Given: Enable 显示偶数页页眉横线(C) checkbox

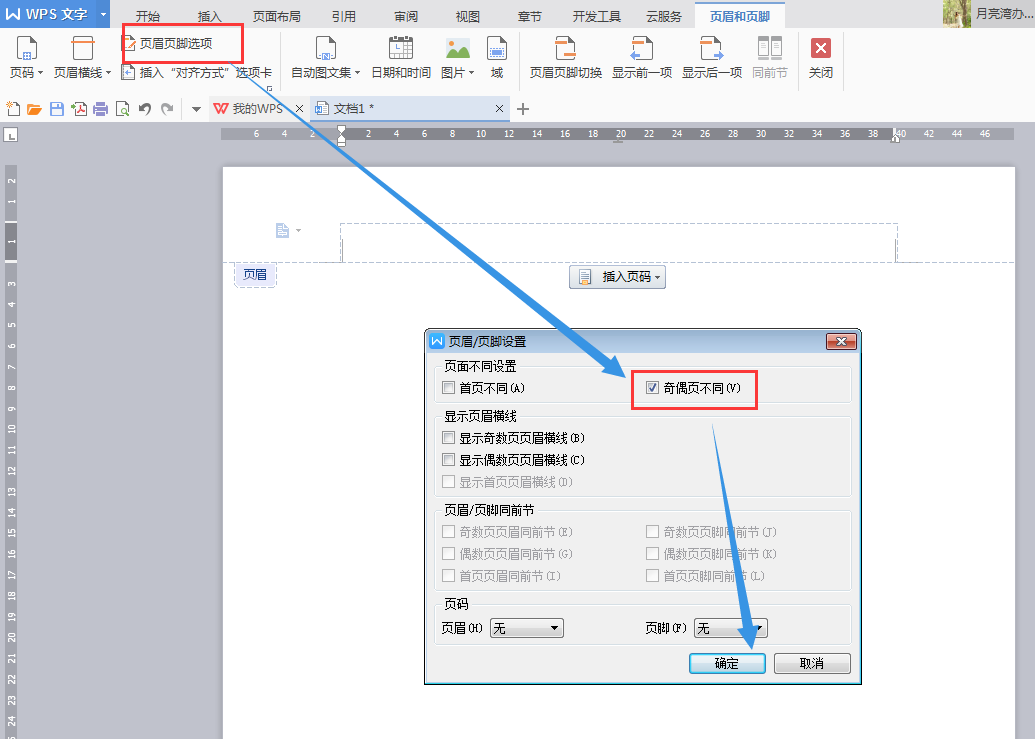Looking at the screenshot, I should click(449, 459).
